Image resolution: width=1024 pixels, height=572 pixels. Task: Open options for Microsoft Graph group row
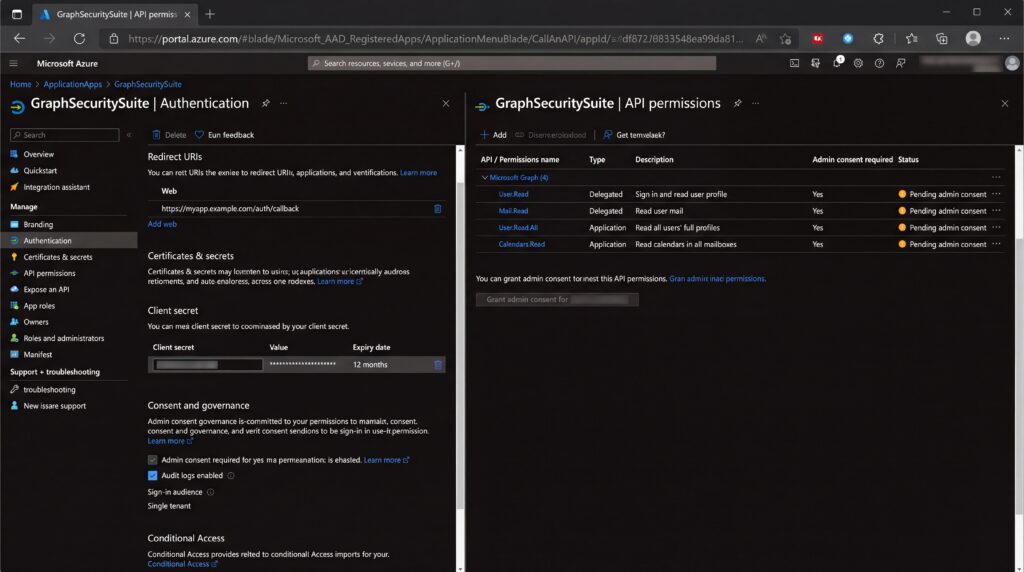996,177
